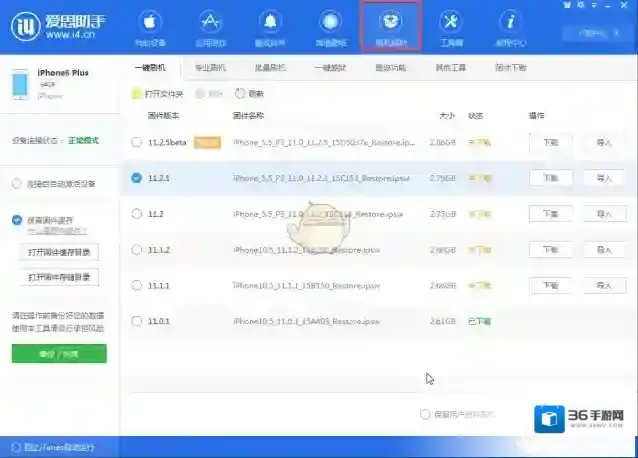Open the Tutorial Center info icon
Image resolution: width=638 pixels, height=458 pixels.
511,22
